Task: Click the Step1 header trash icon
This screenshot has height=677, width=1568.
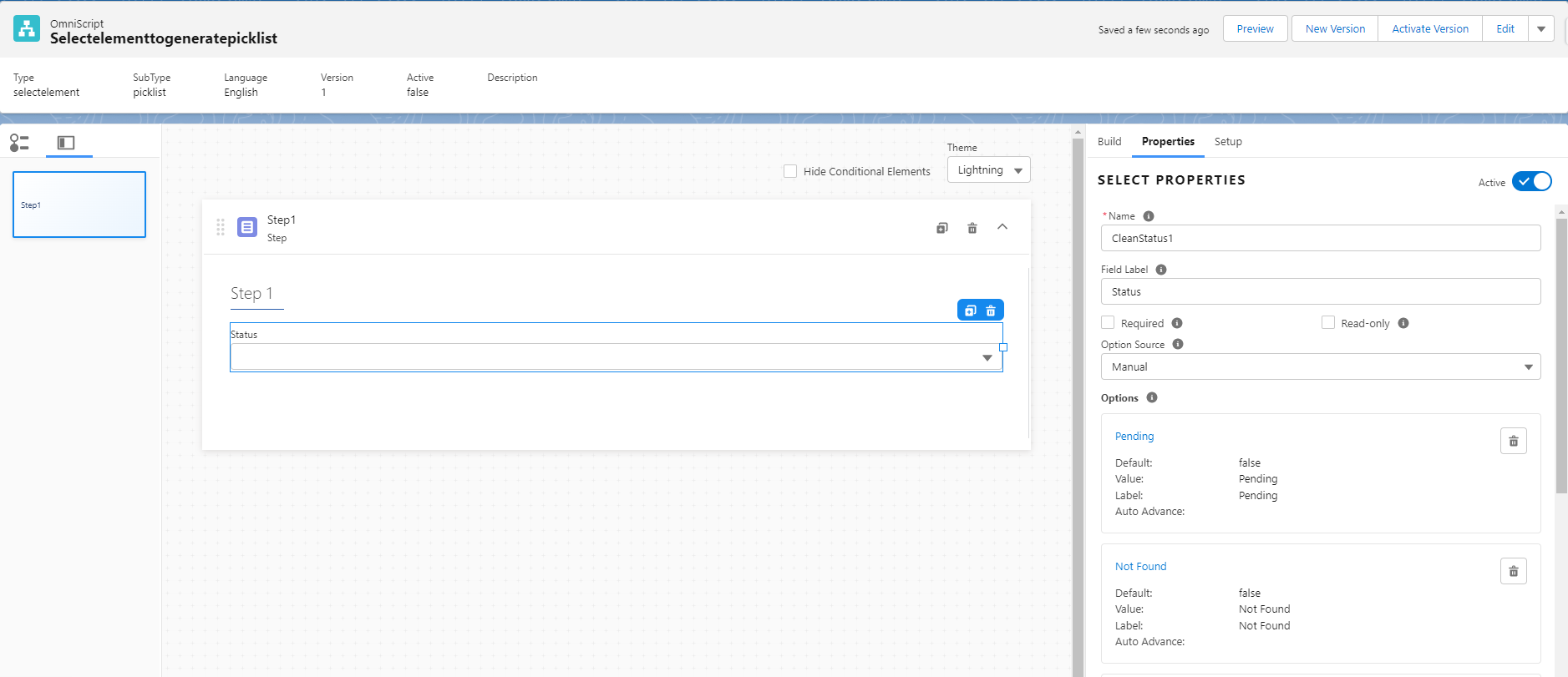Action: point(972,228)
